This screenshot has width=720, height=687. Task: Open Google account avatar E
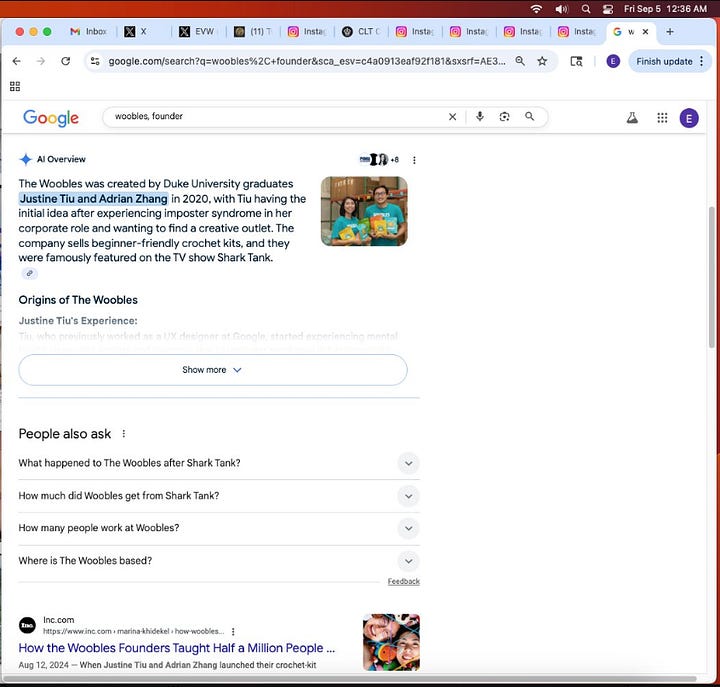click(689, 118)
